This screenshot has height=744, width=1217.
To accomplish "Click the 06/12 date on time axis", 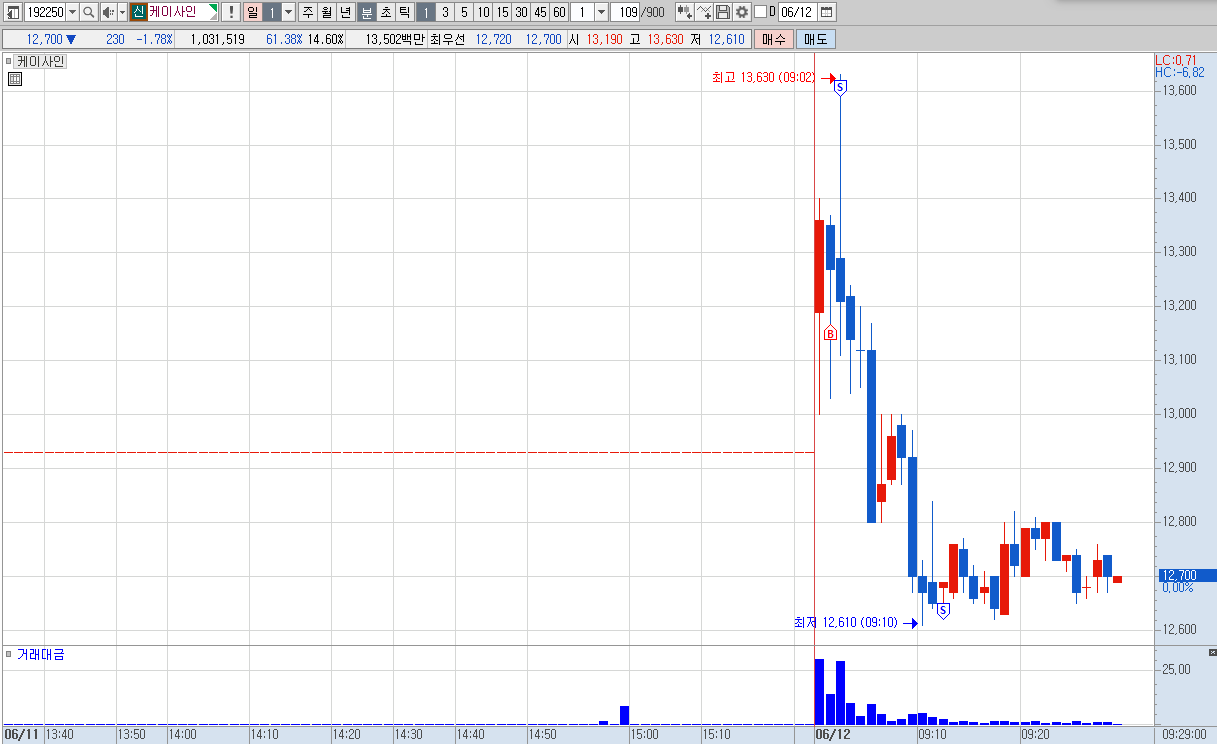I will (x=832, y=734).
